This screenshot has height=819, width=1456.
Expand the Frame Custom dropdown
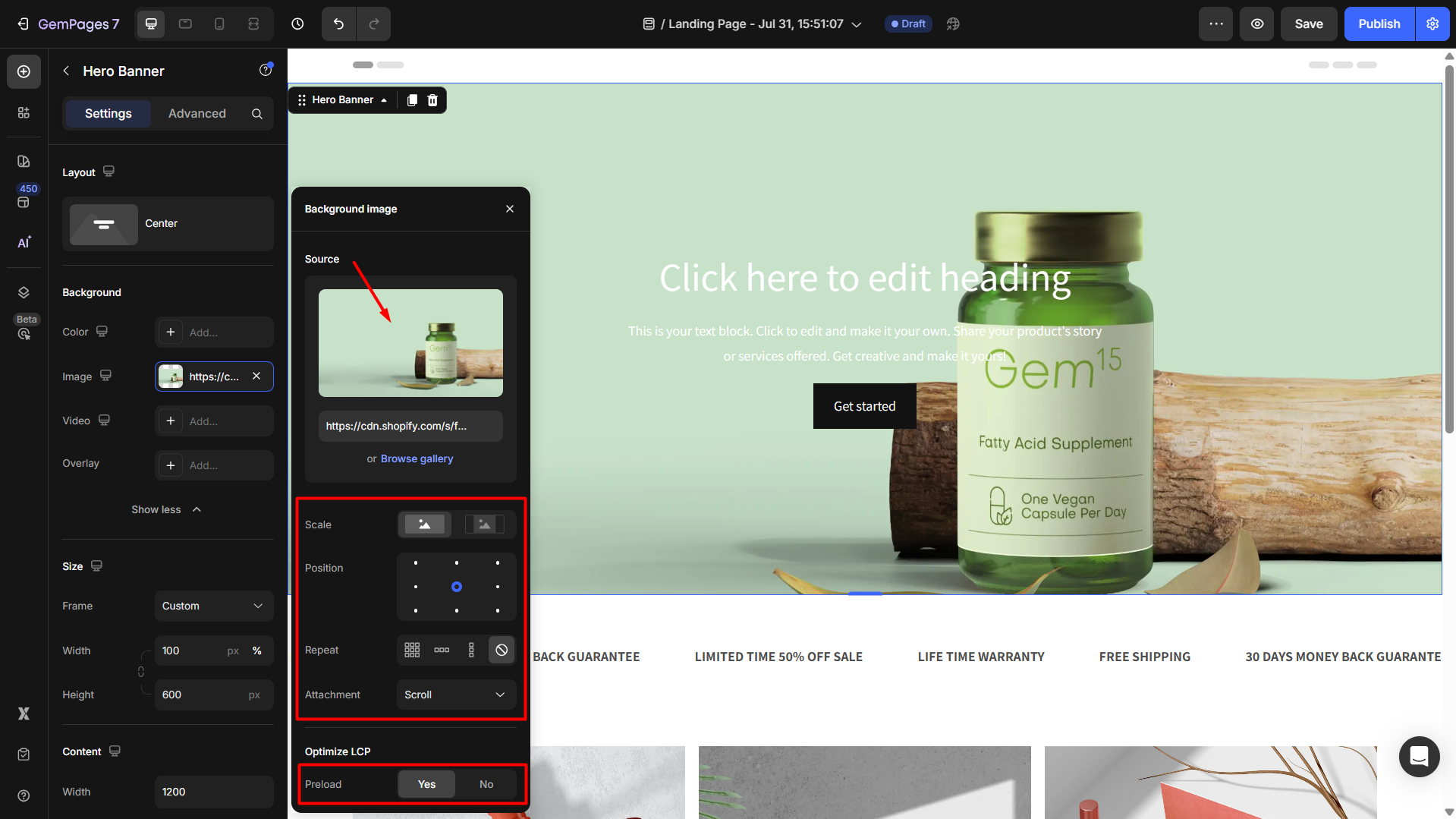point(213,606)
